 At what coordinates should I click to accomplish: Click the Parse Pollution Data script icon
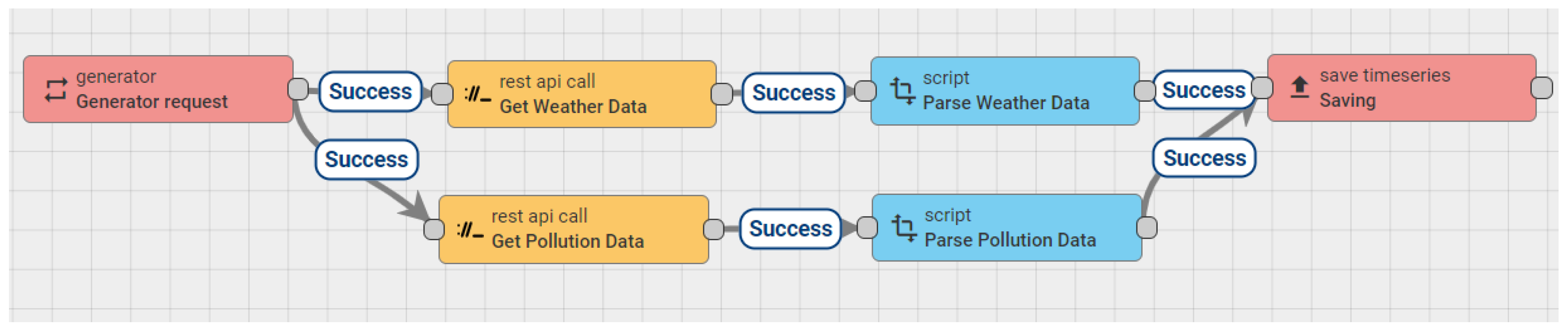point(904,228)
